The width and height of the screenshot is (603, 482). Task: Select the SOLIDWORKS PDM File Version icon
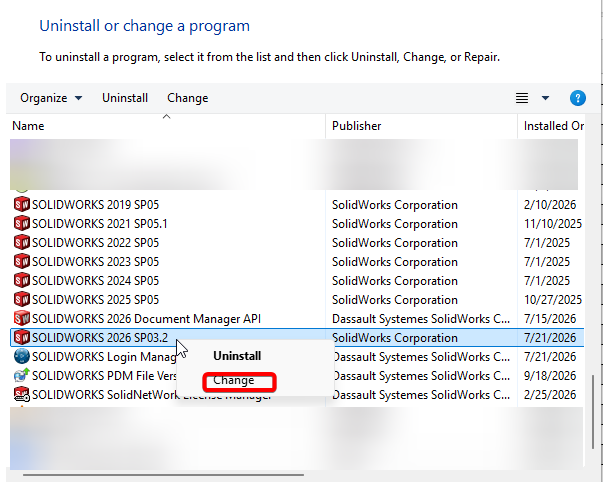coord(22,375)
